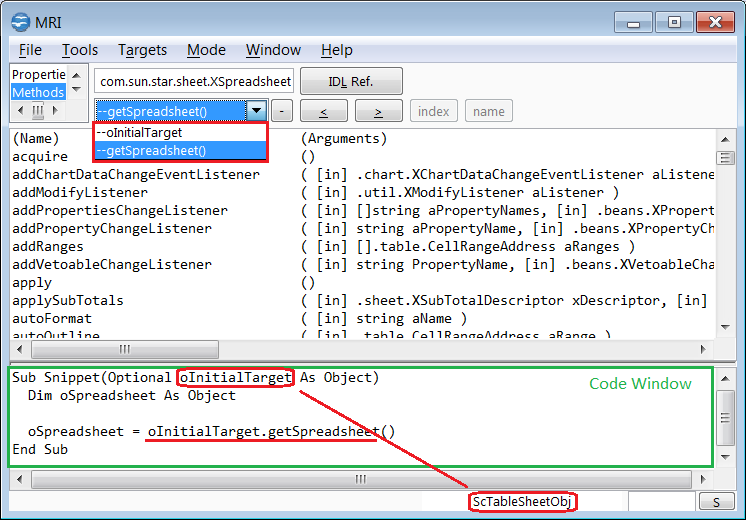Open the Mode menu
This screenshot has width=746, height=520.
pyautogui.click(x=206, y=50)
